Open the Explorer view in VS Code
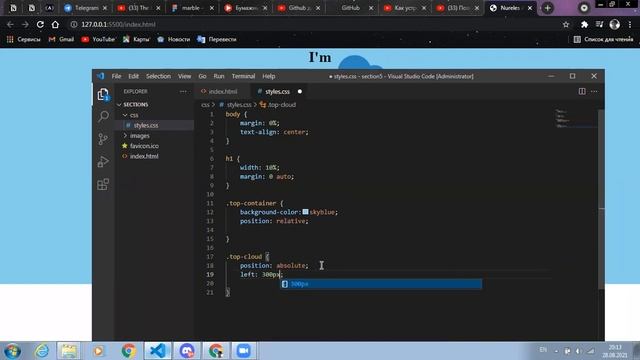 [x=103, y=94]
